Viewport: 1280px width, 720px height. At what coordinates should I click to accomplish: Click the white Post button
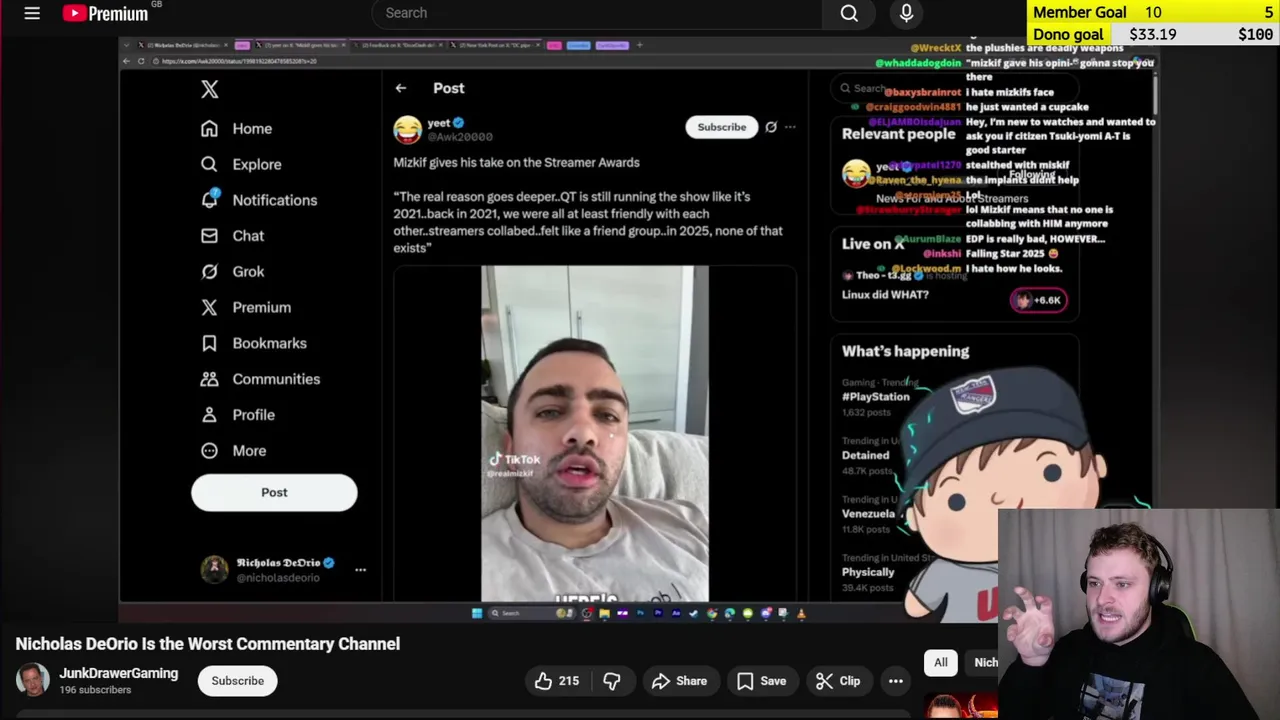(274, 492)
